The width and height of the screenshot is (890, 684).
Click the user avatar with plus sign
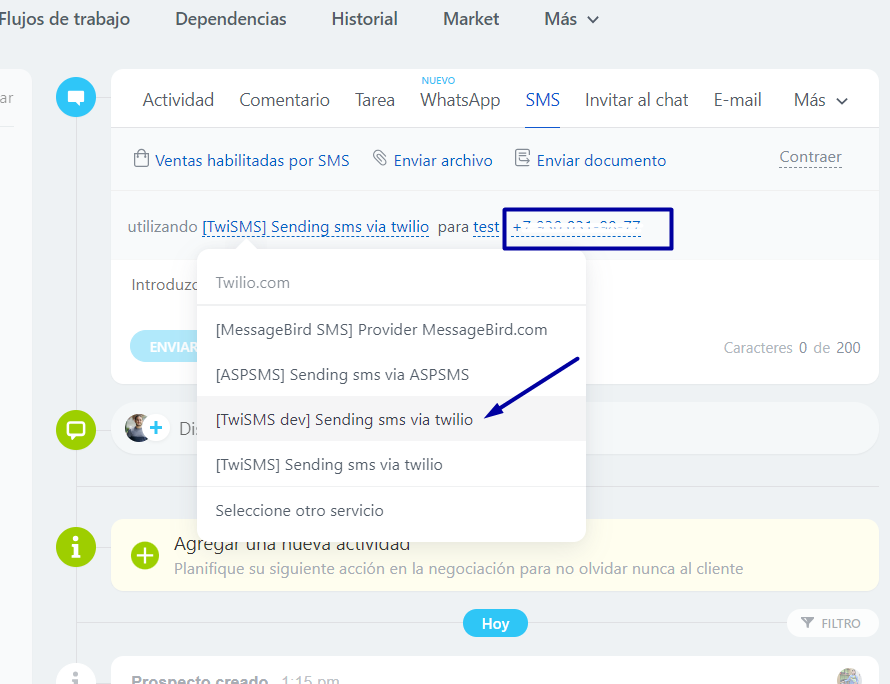tap(145, 428)
